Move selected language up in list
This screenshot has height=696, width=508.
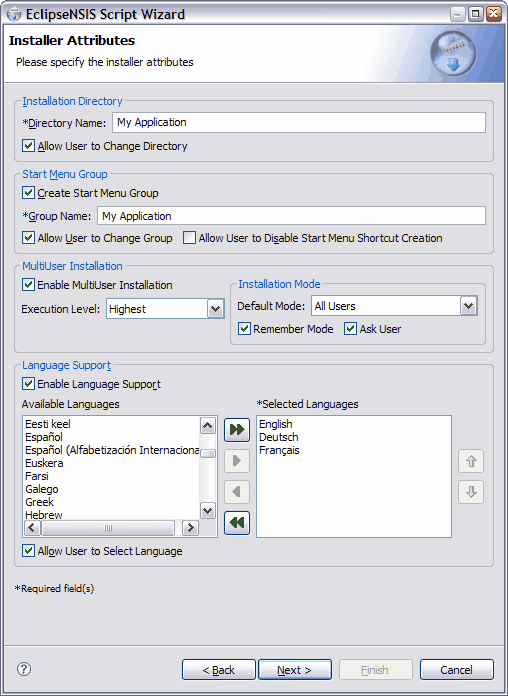(x=471, y=461)
